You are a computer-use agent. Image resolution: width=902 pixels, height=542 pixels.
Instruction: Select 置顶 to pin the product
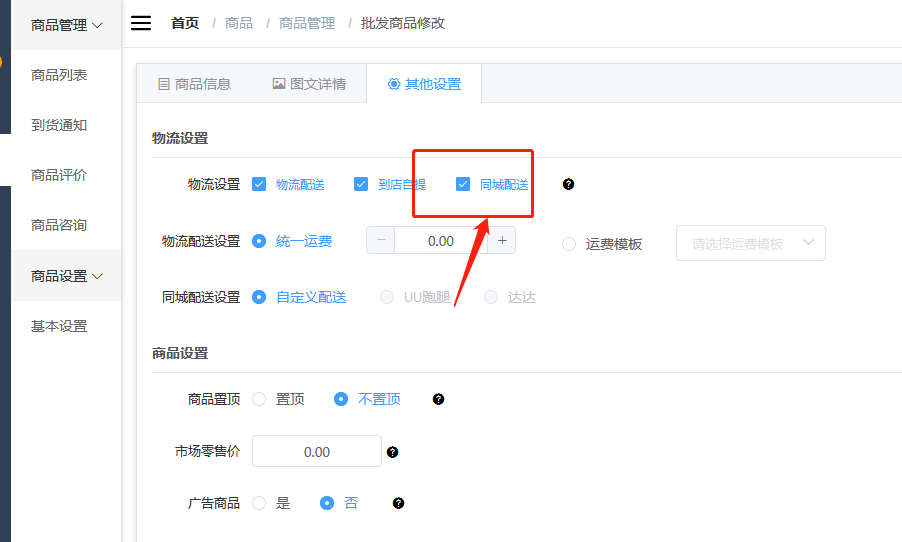pos(259,399)
